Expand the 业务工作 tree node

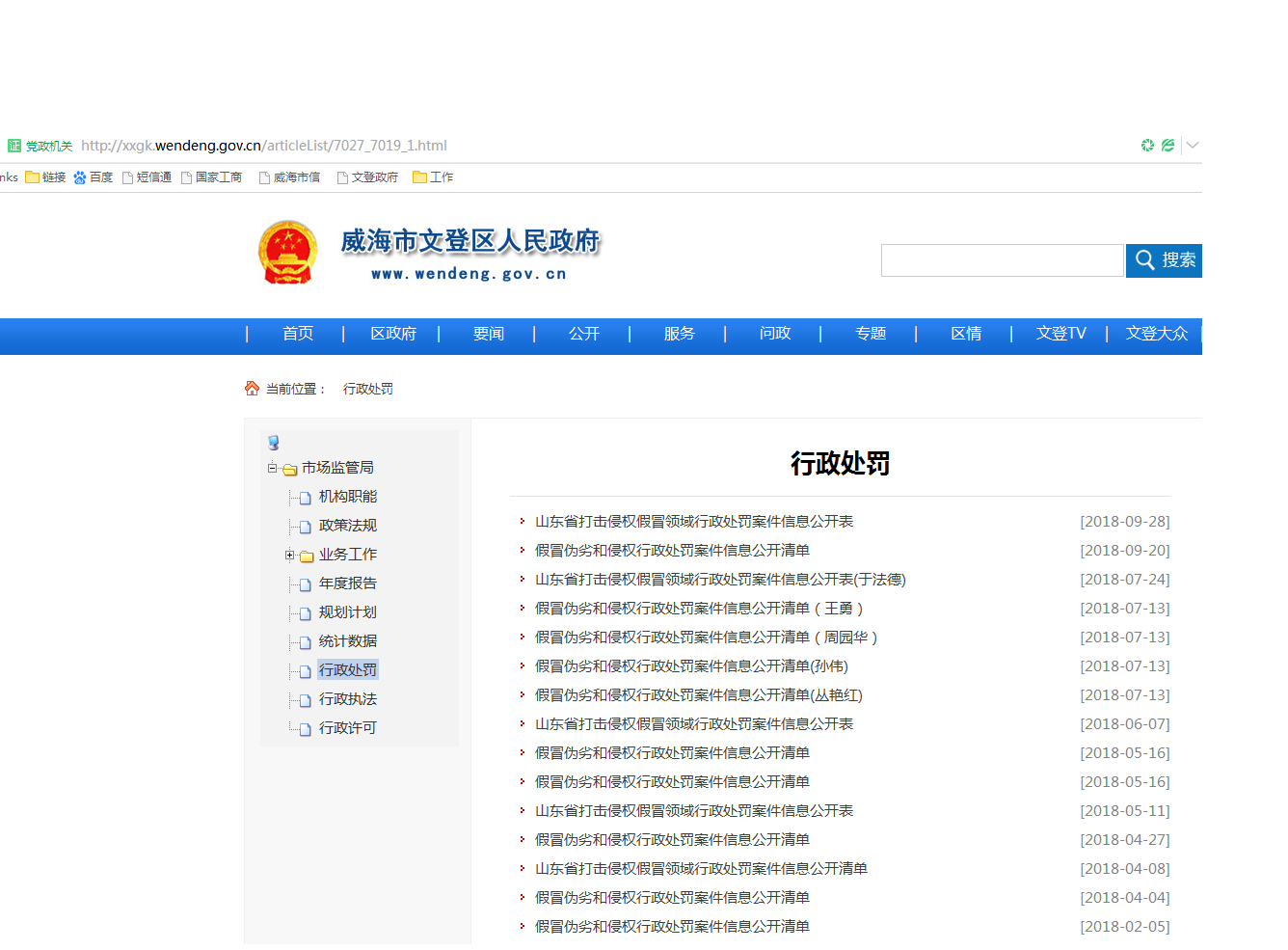coord(289,555)
